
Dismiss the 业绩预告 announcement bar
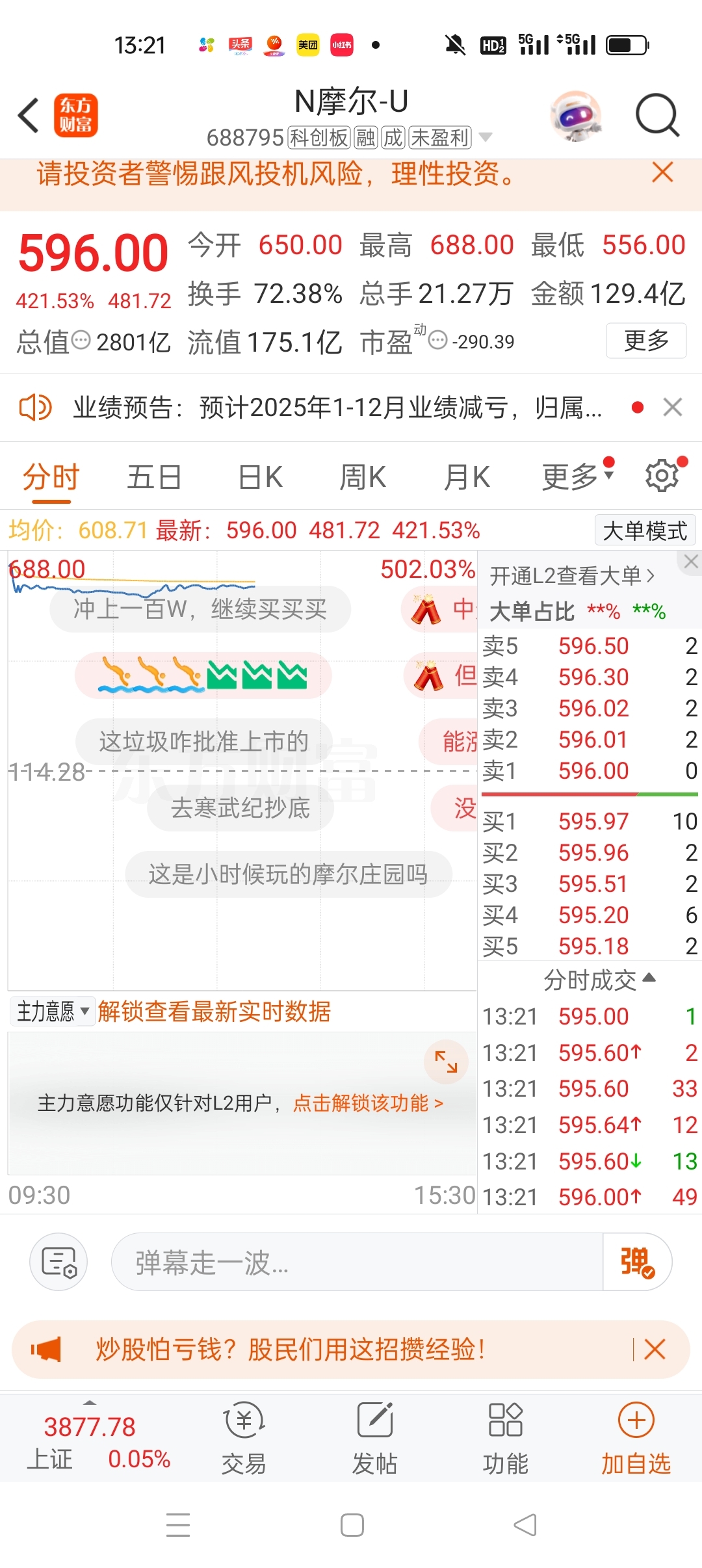pyautogui.click(x=673, y=408)
